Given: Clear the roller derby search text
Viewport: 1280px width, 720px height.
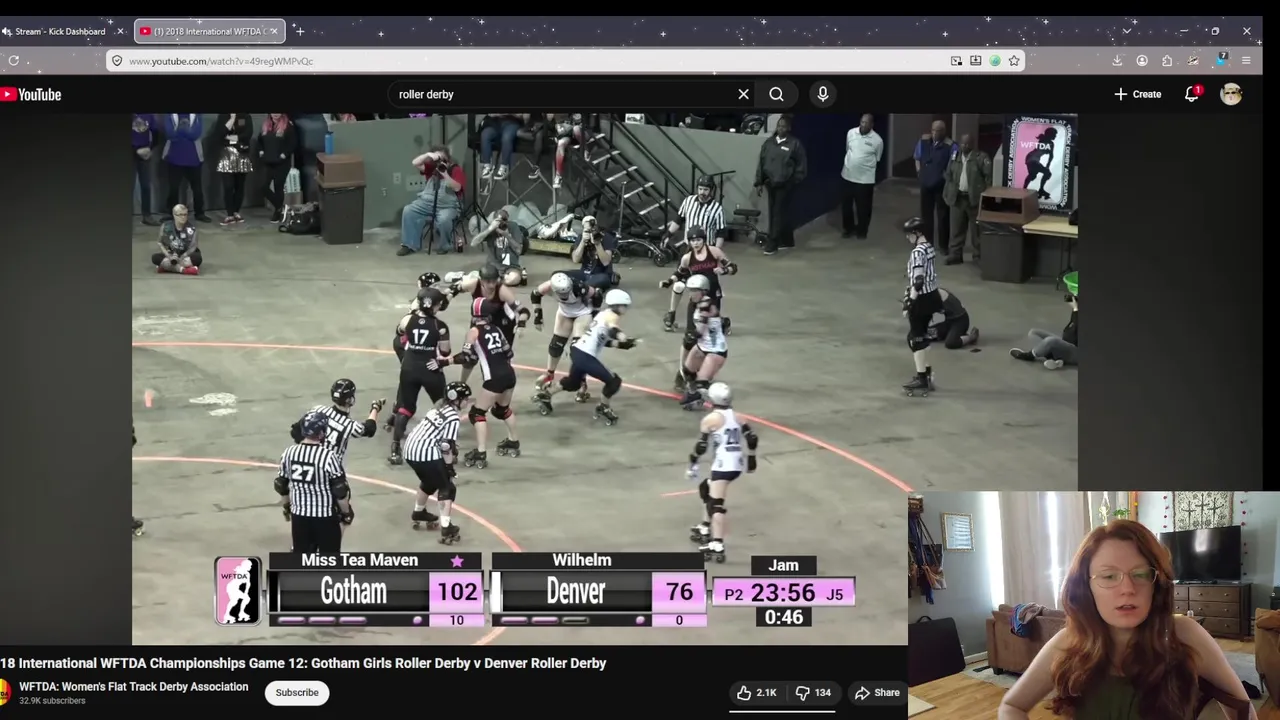Looking at the screenshot, I should coord(743,94).
